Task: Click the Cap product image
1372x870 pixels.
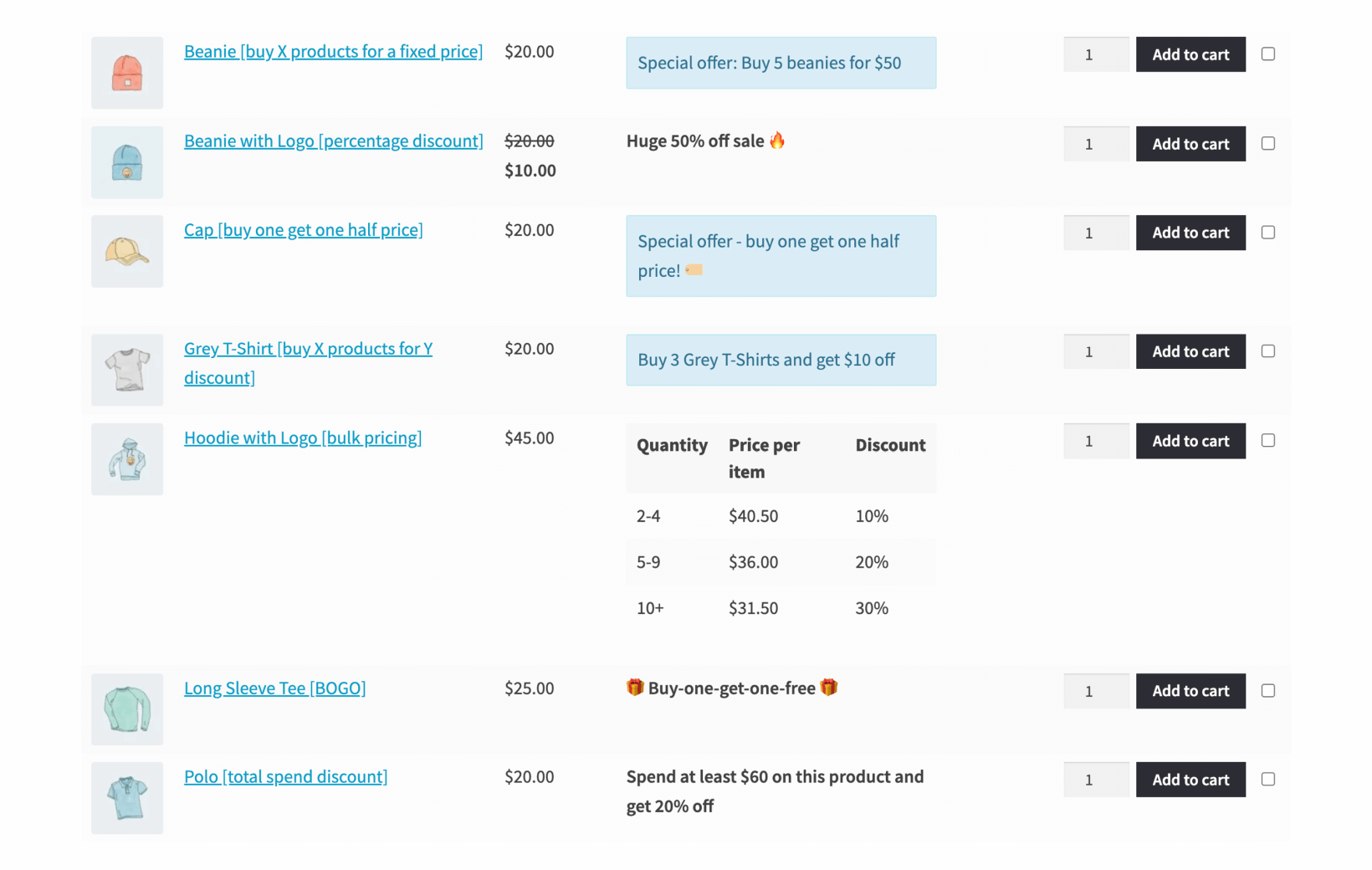Action: [x=126, y=251]
